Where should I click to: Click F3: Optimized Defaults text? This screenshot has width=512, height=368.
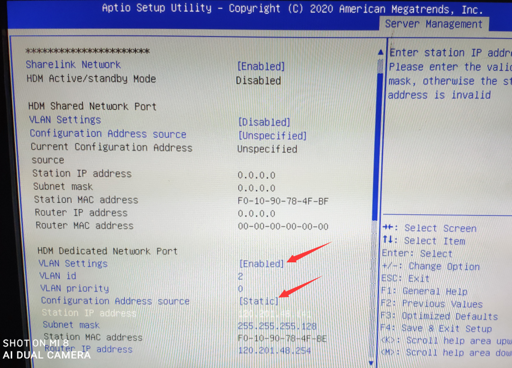tap(439, 316)
